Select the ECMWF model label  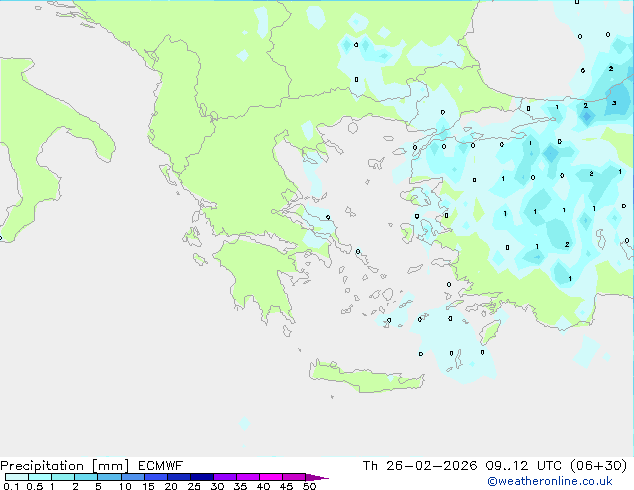point(161,466)
